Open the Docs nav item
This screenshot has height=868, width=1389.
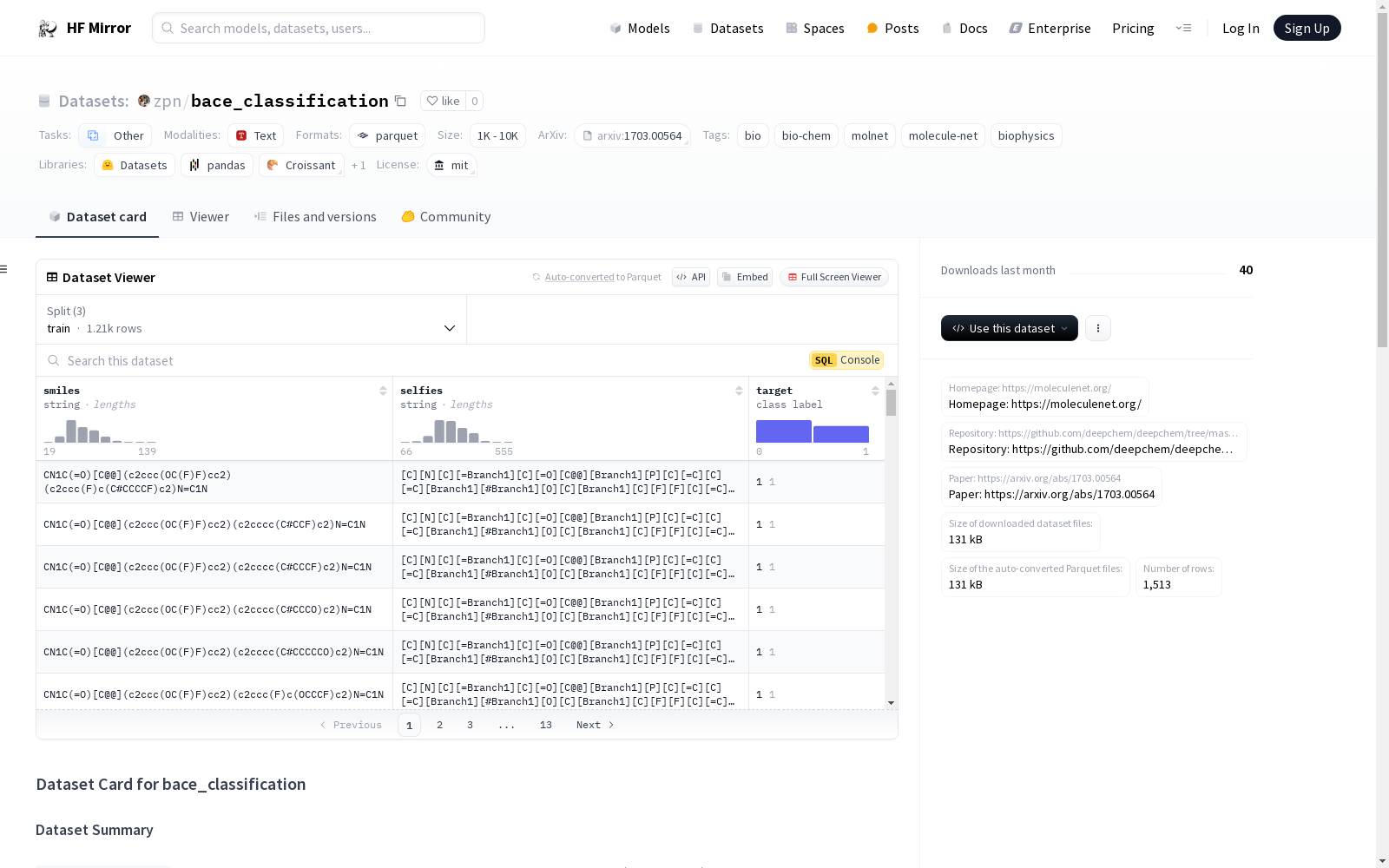coord(964,29)
